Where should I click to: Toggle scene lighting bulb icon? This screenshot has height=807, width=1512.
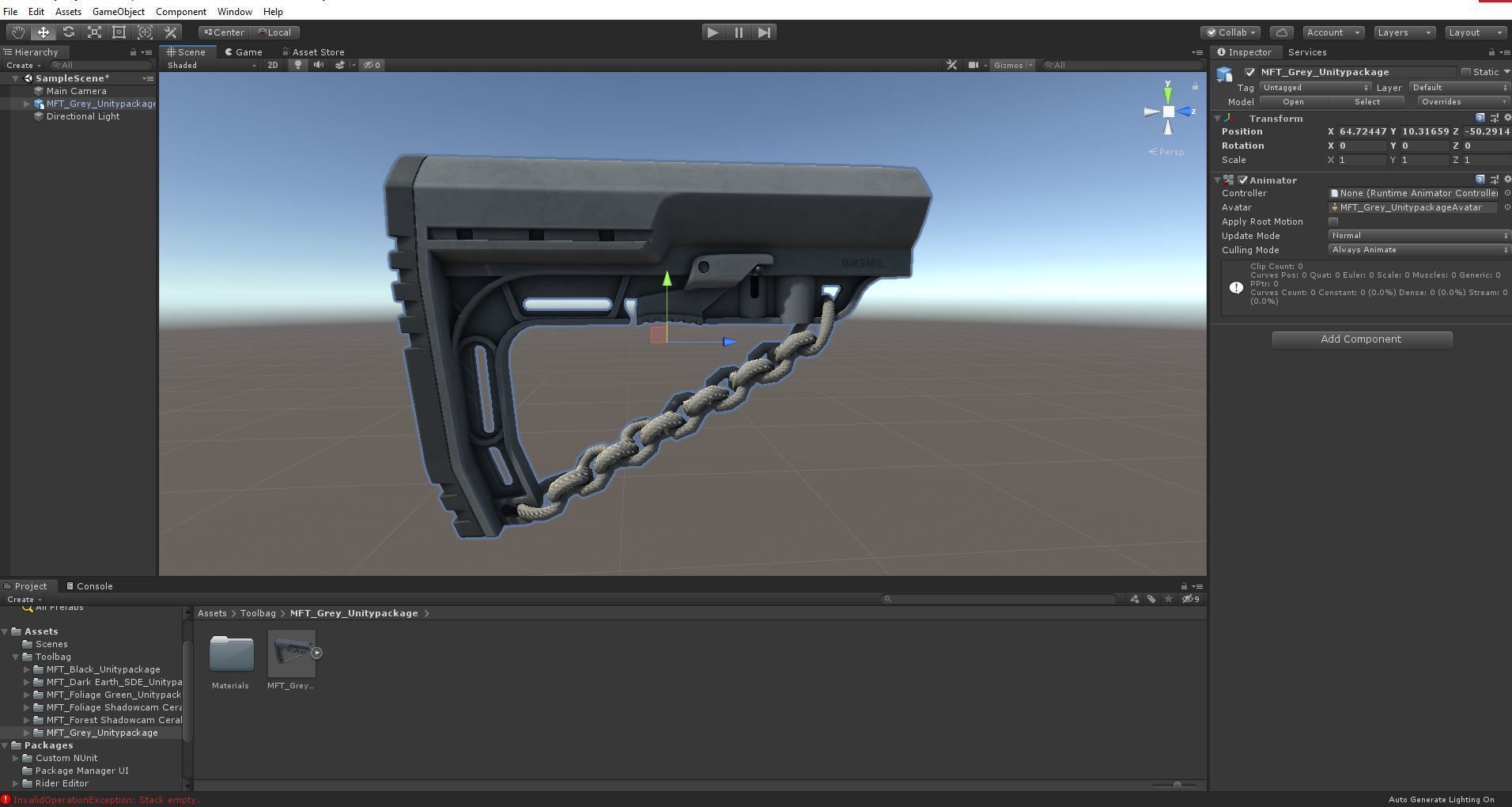pyautogui.click(x=298, y=65)
